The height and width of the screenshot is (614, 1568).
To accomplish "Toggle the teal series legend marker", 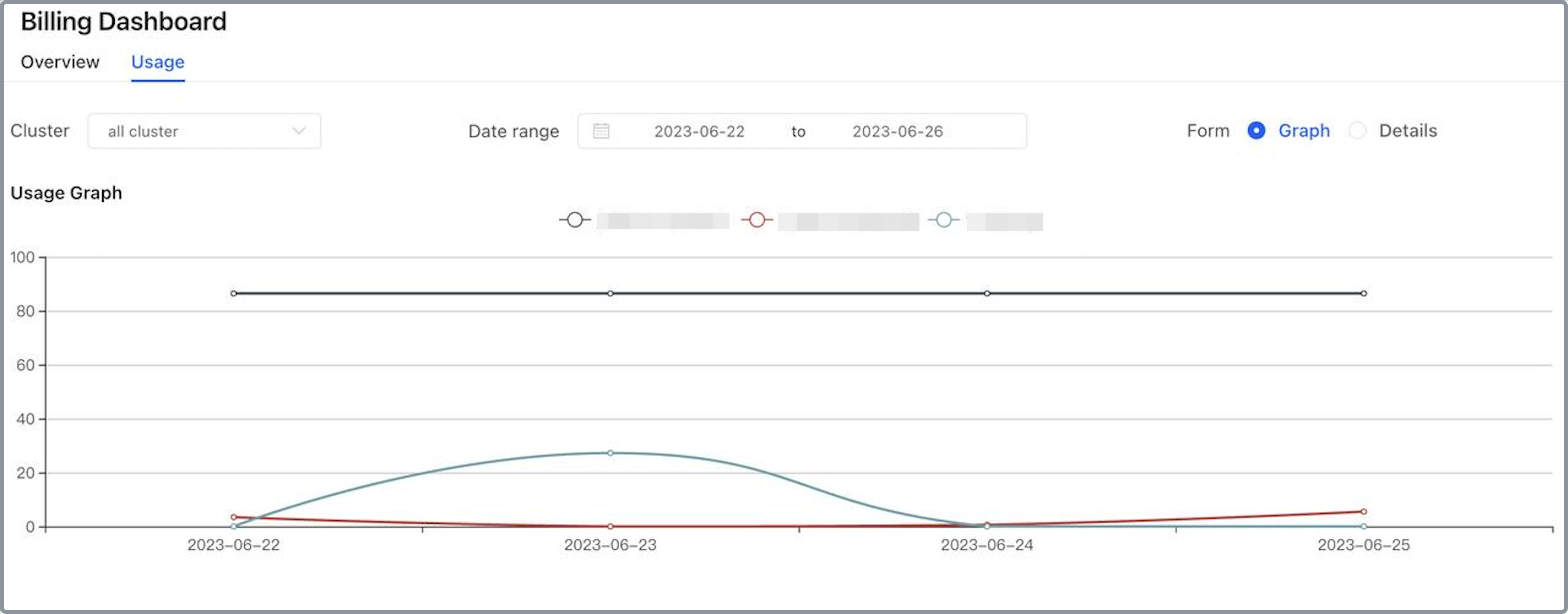I will tap(943, 220).
